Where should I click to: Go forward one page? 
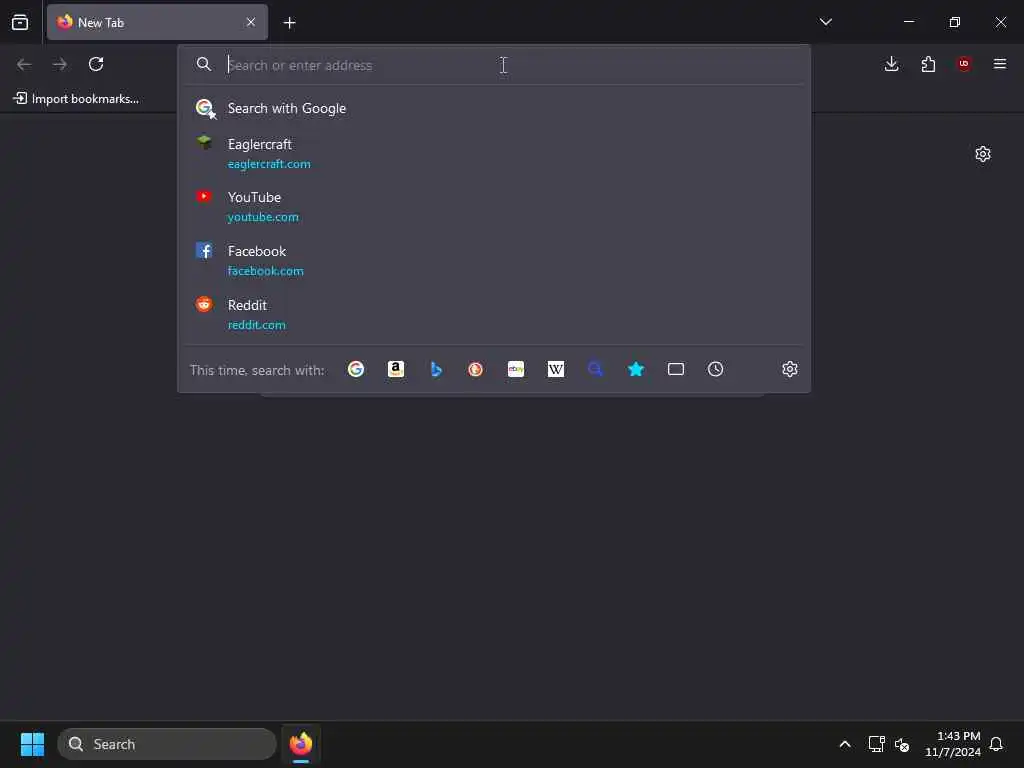coord(60,64)
